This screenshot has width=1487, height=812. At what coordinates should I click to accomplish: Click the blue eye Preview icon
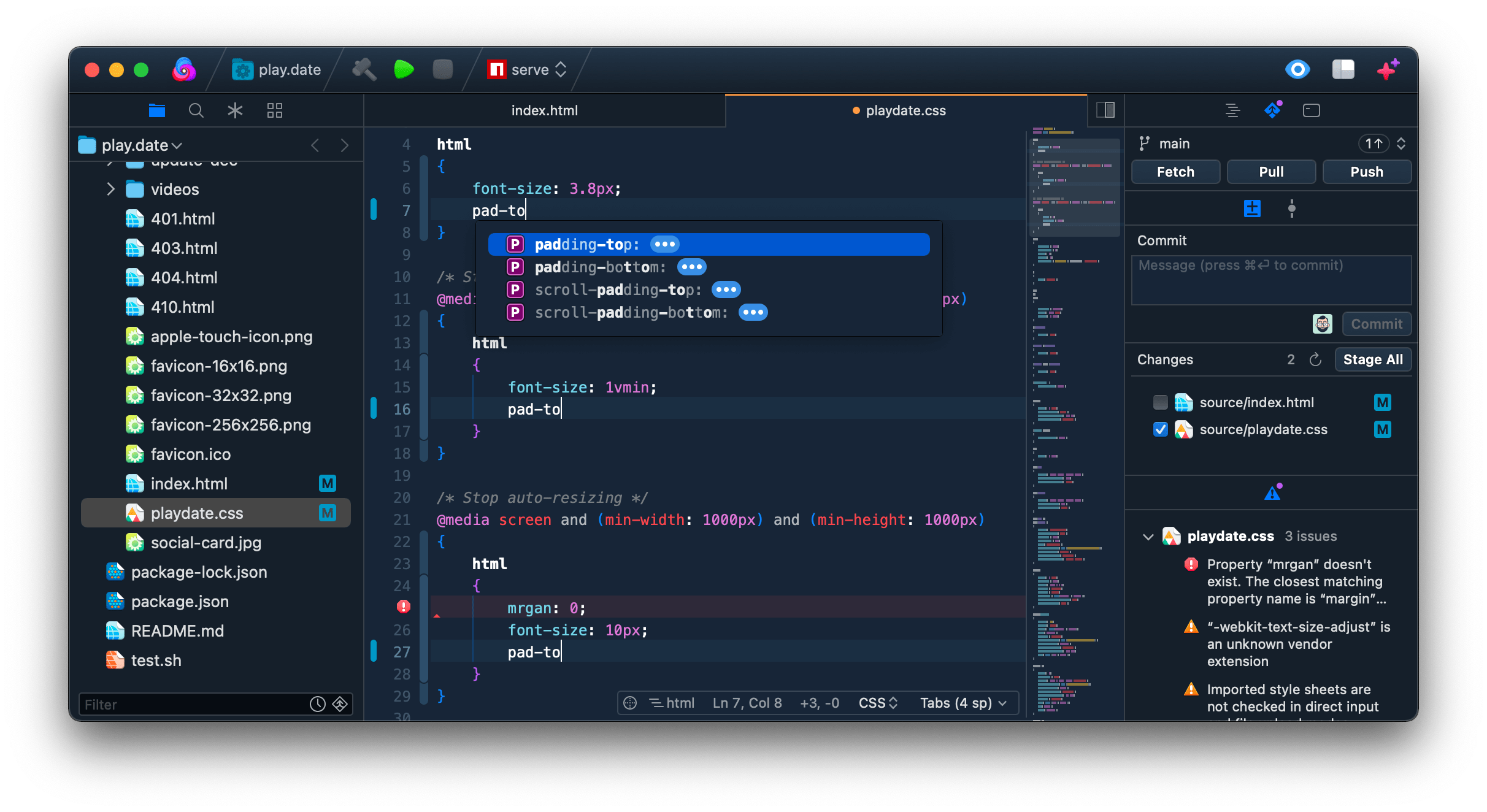[x=1297, y=69]
